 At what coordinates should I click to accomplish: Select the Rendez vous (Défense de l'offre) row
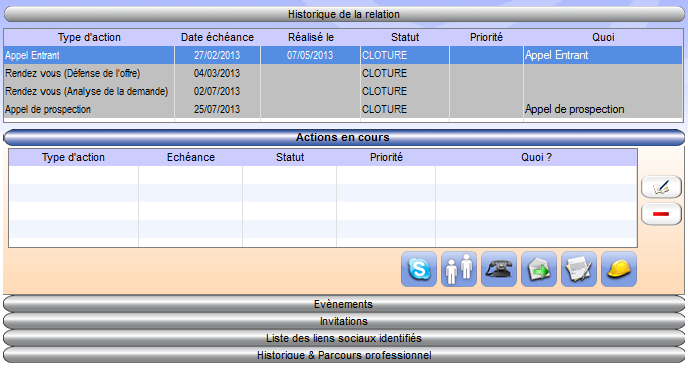343,73
